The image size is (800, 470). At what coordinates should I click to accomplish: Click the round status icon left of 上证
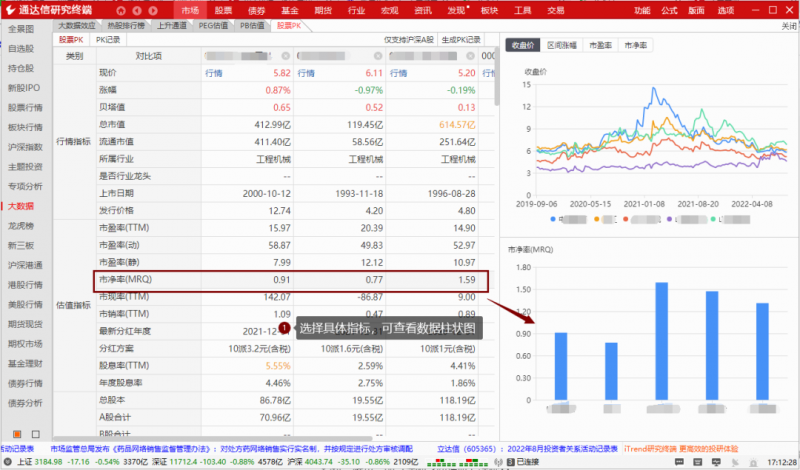(x=8, y=462)
